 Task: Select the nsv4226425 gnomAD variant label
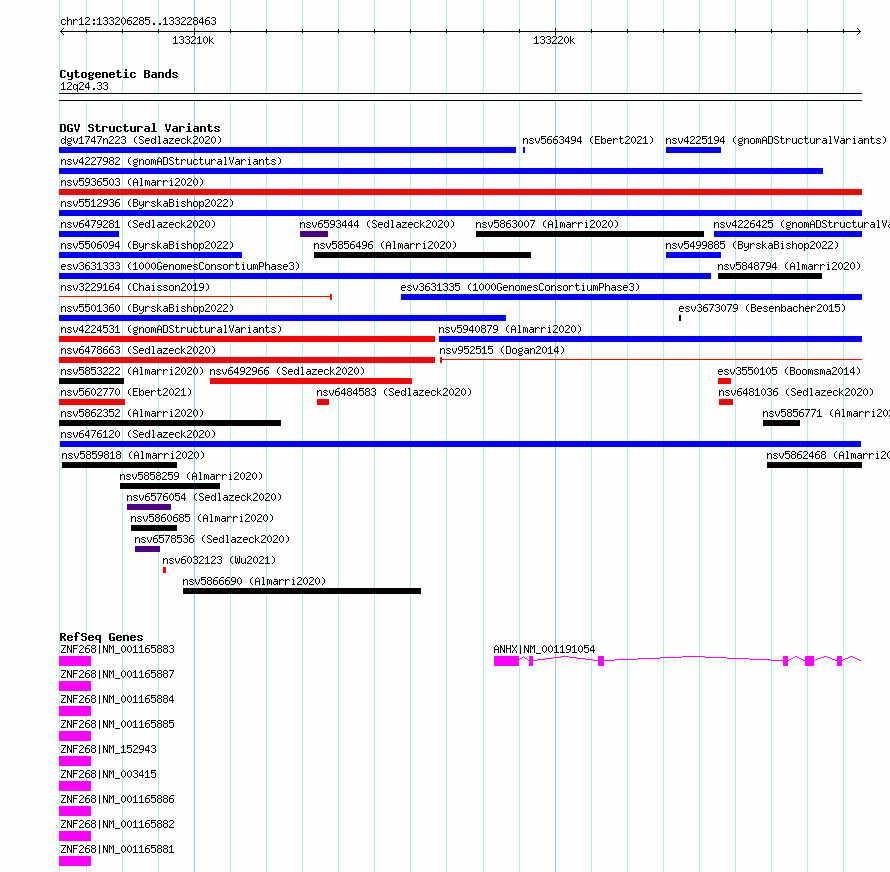click(801, 224)
